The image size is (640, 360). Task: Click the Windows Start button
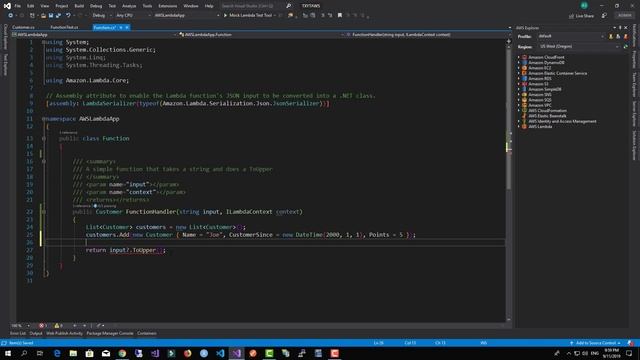pyautogui.click(x=8, y=353)
